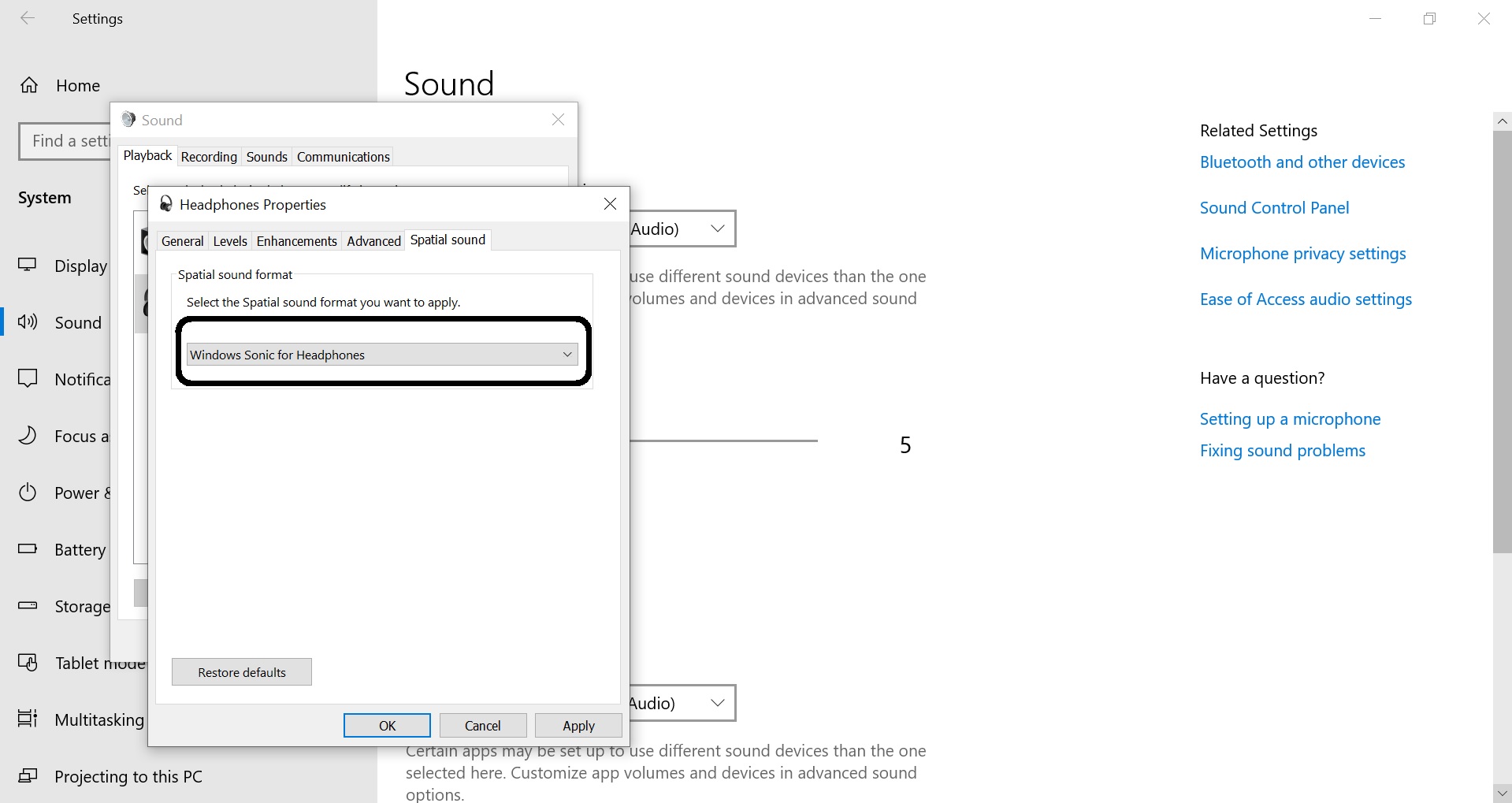
Task: Close the Settings window
Action: coord(1484,18)
